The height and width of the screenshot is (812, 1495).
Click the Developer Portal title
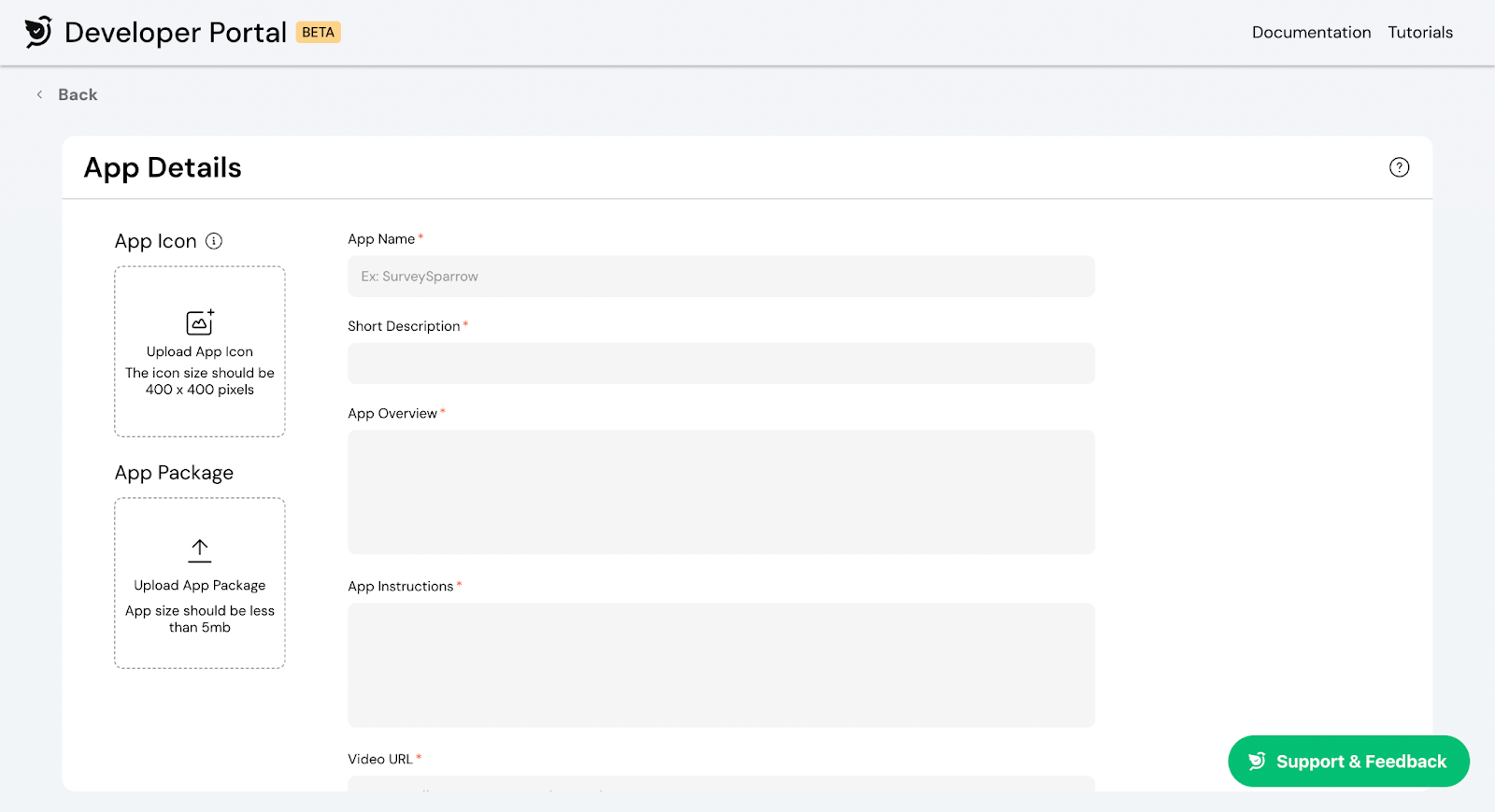point(176,33)
